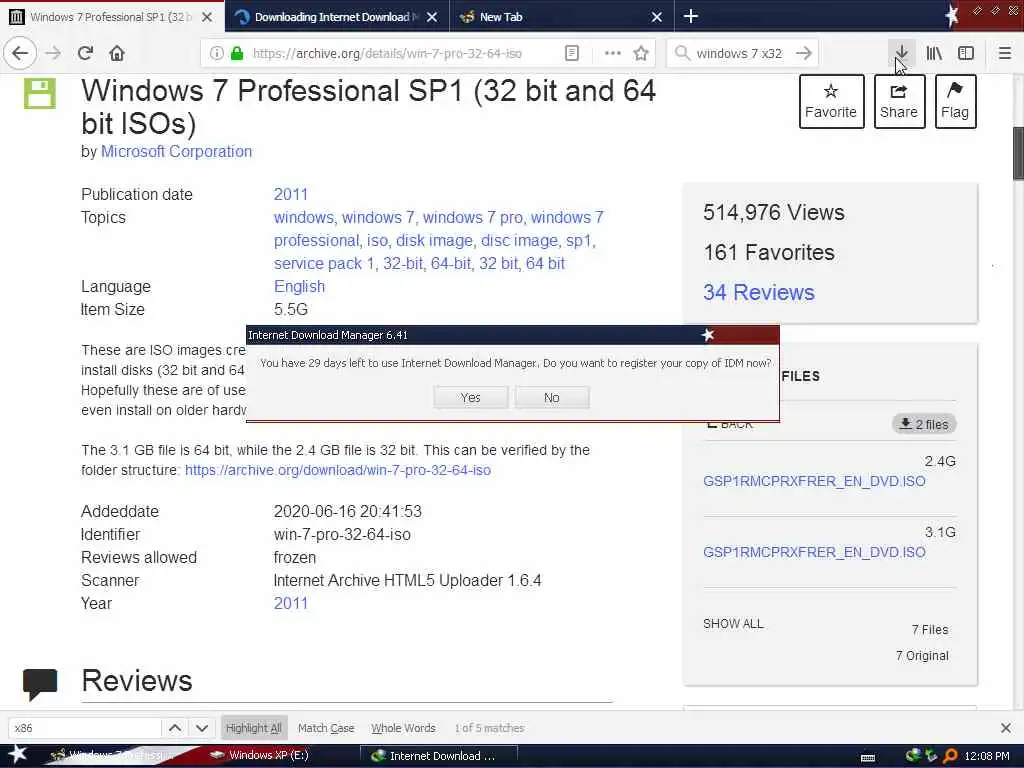Viewport: 1024px width, 768px height.
Task: Reload the archive.org page
Action: [86, 54]
